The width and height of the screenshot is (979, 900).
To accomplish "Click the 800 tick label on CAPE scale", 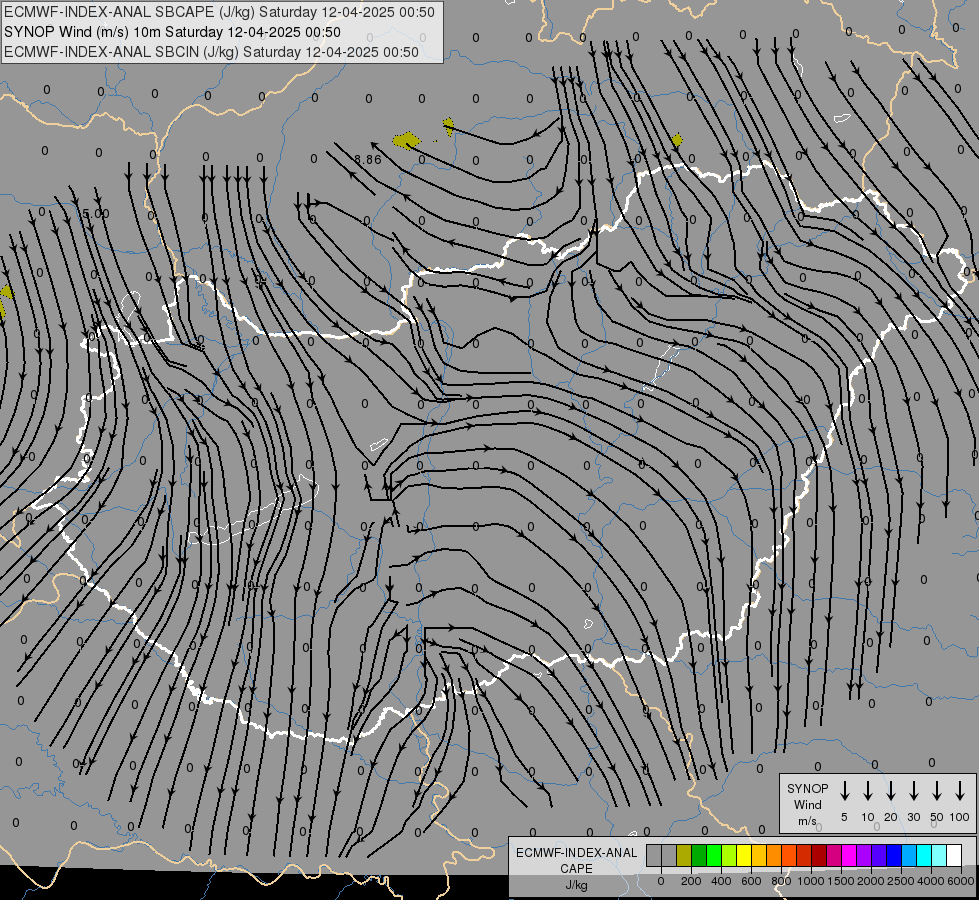I will point(781,881).
